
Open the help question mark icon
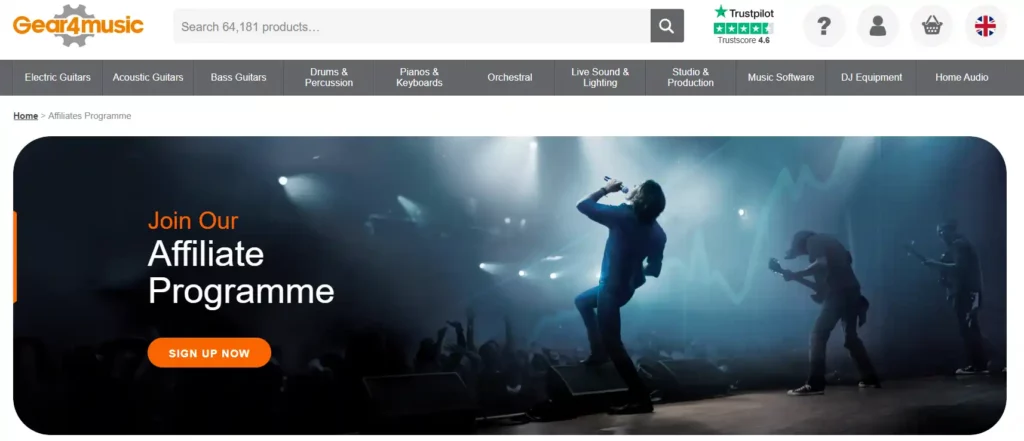[x=824, y=26]
